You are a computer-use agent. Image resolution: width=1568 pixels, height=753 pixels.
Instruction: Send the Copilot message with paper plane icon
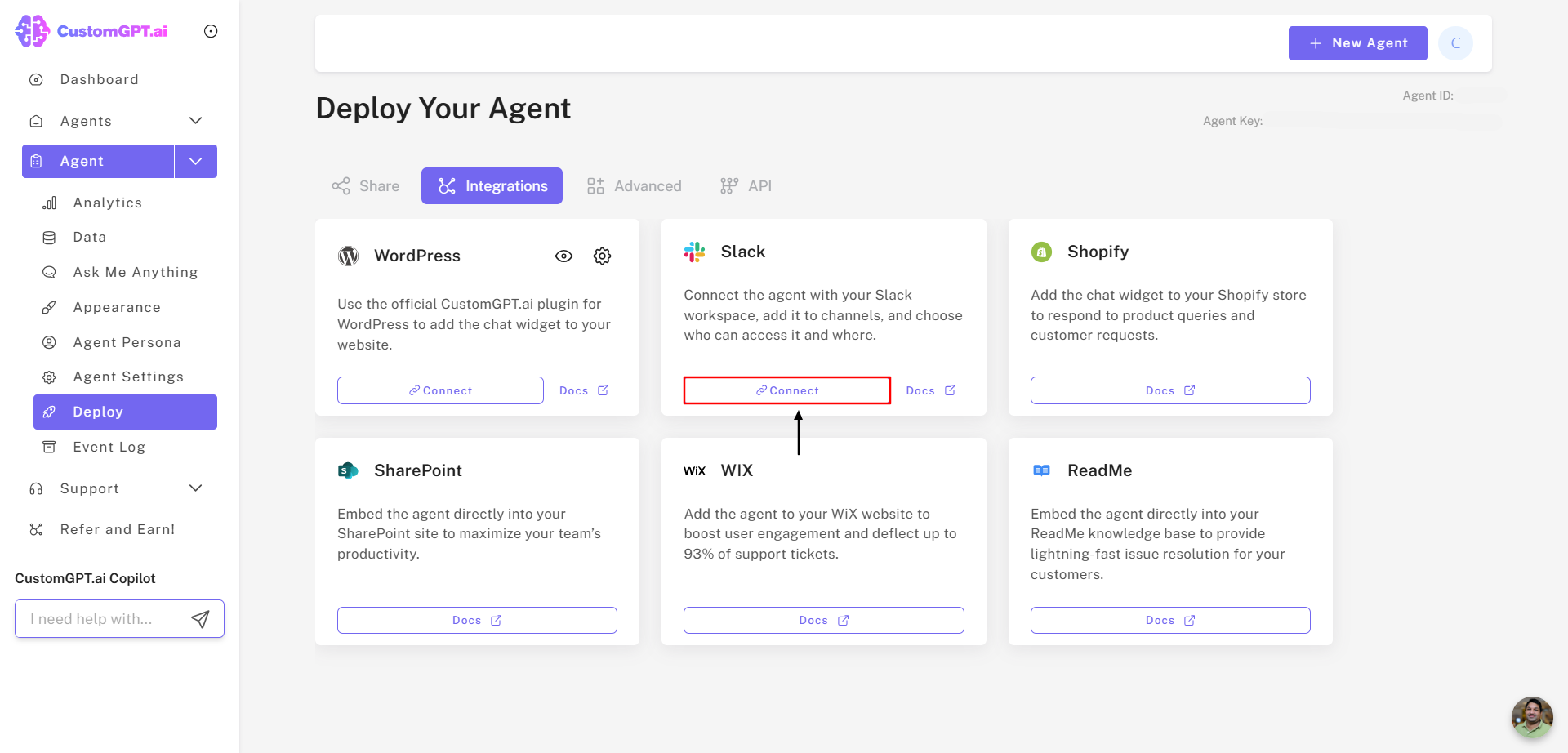coord(200,619)
